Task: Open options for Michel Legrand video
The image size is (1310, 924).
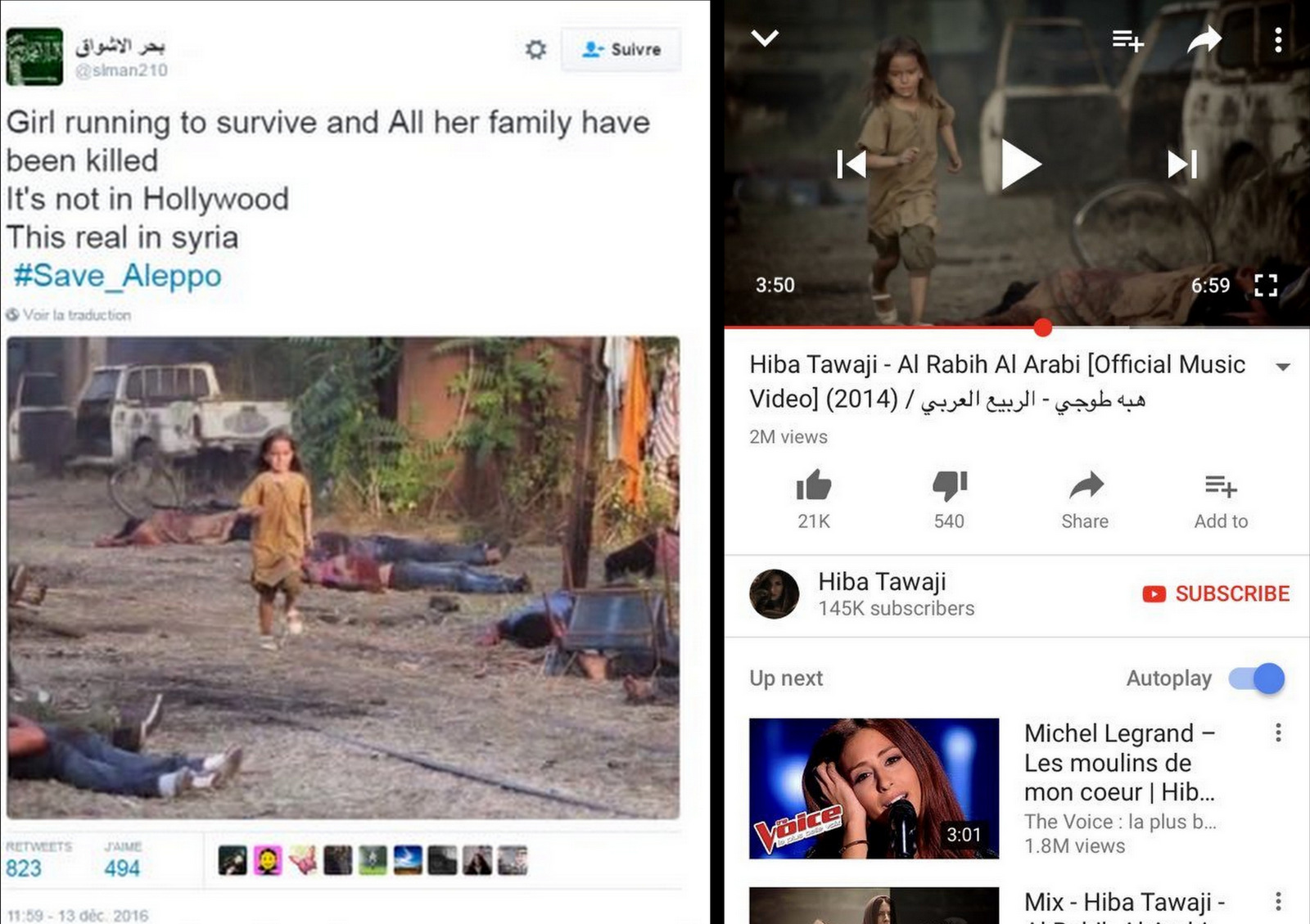Action: pyautogui.click(x=1278, y=732)
